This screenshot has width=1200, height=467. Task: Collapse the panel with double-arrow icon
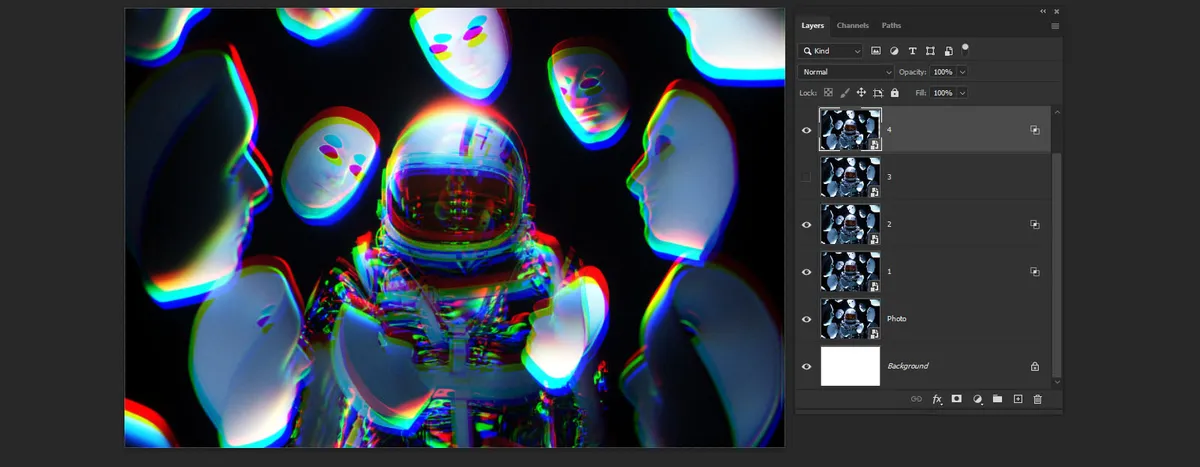click(1042, 11)
